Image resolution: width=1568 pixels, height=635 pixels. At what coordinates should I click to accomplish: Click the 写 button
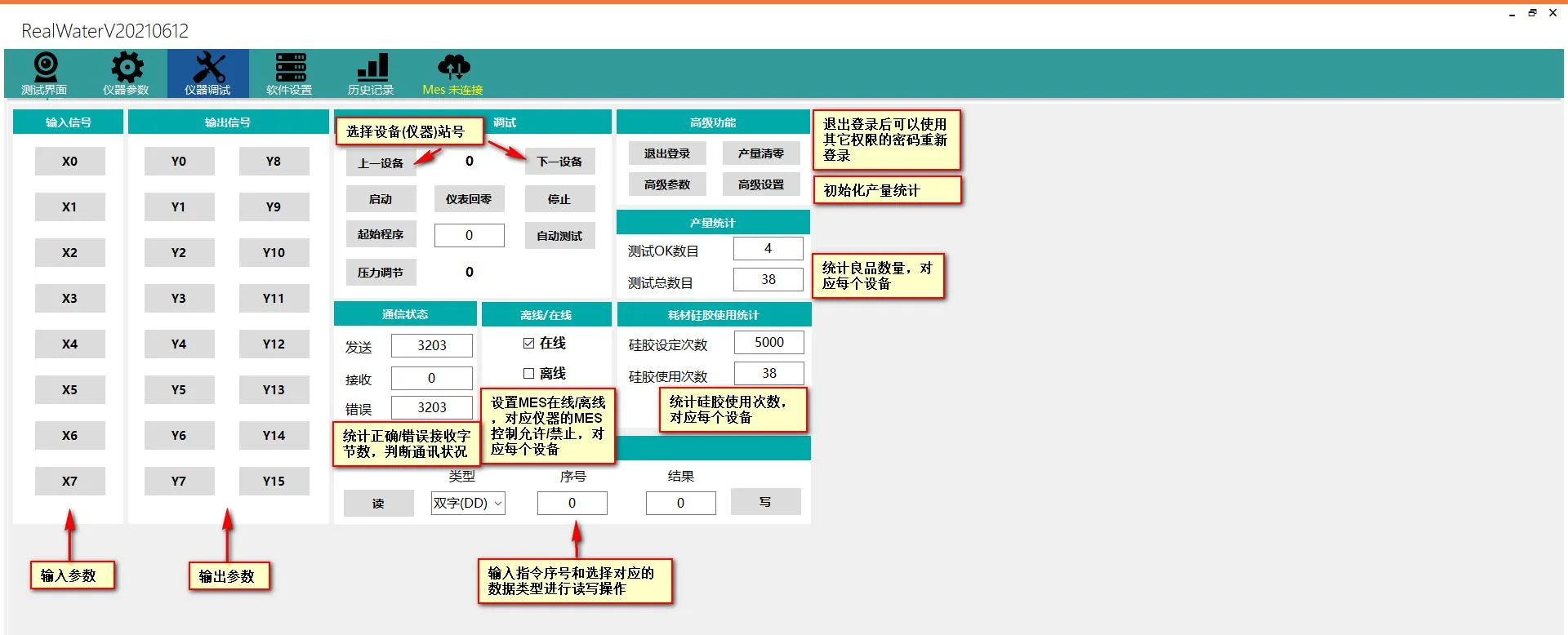coord(765,502)
